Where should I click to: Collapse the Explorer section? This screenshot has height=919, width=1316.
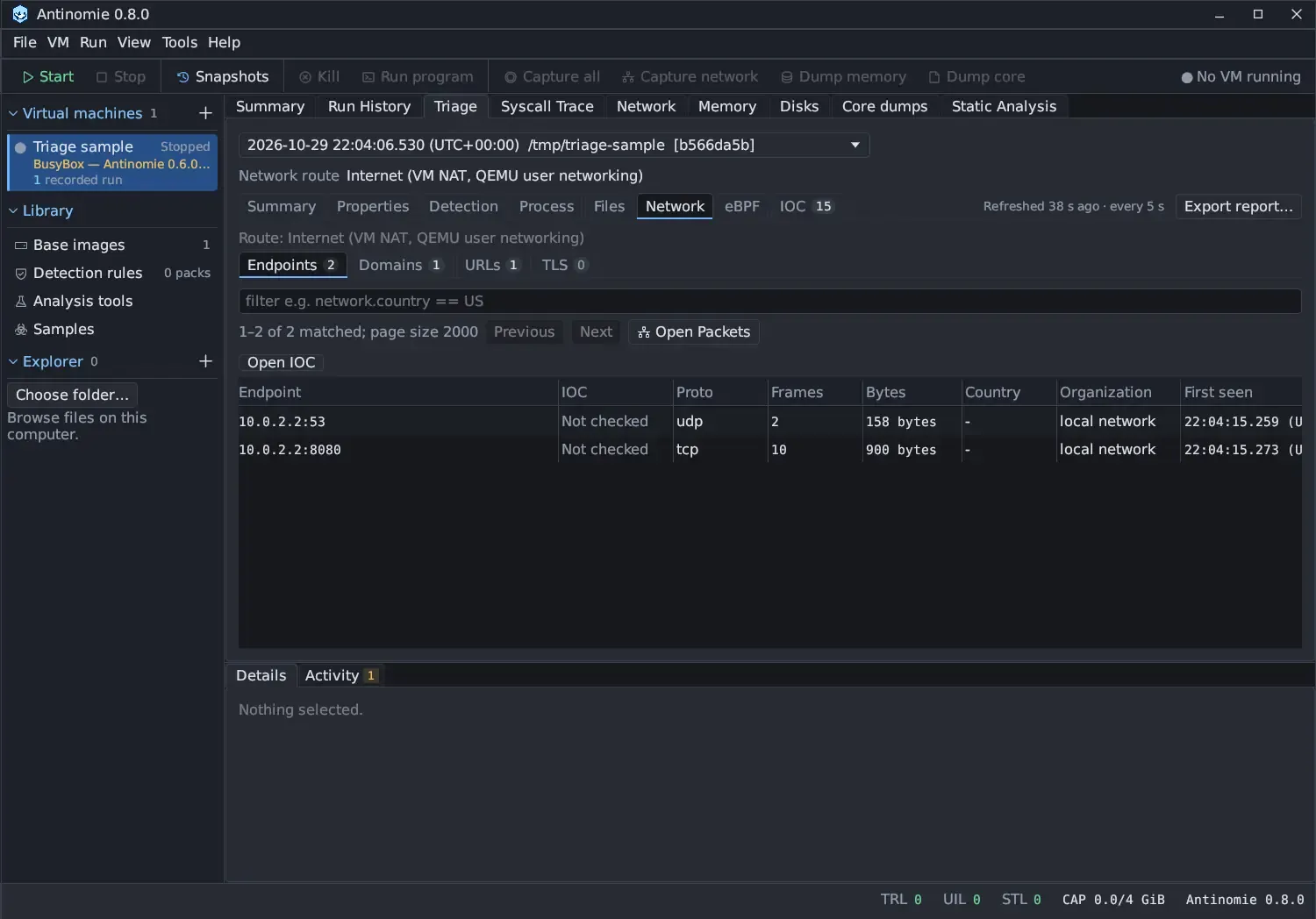pyautogui.click(x=13, y=361)
